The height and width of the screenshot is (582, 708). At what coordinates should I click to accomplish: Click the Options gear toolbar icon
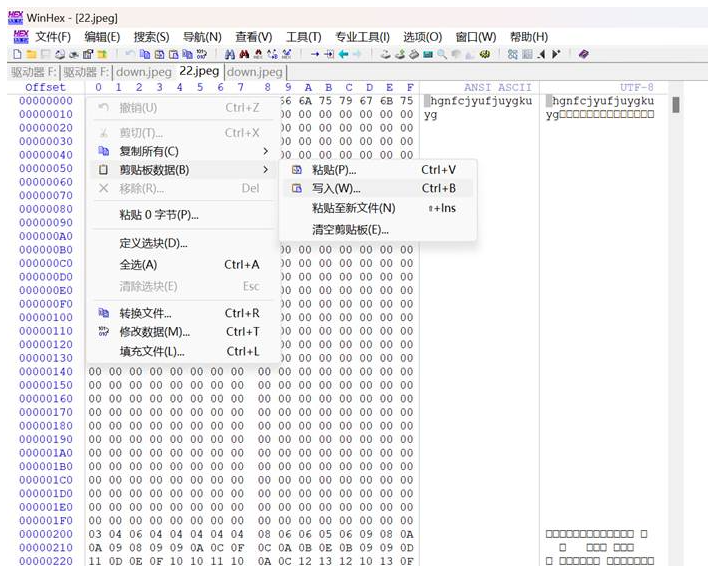click(484, 54)
